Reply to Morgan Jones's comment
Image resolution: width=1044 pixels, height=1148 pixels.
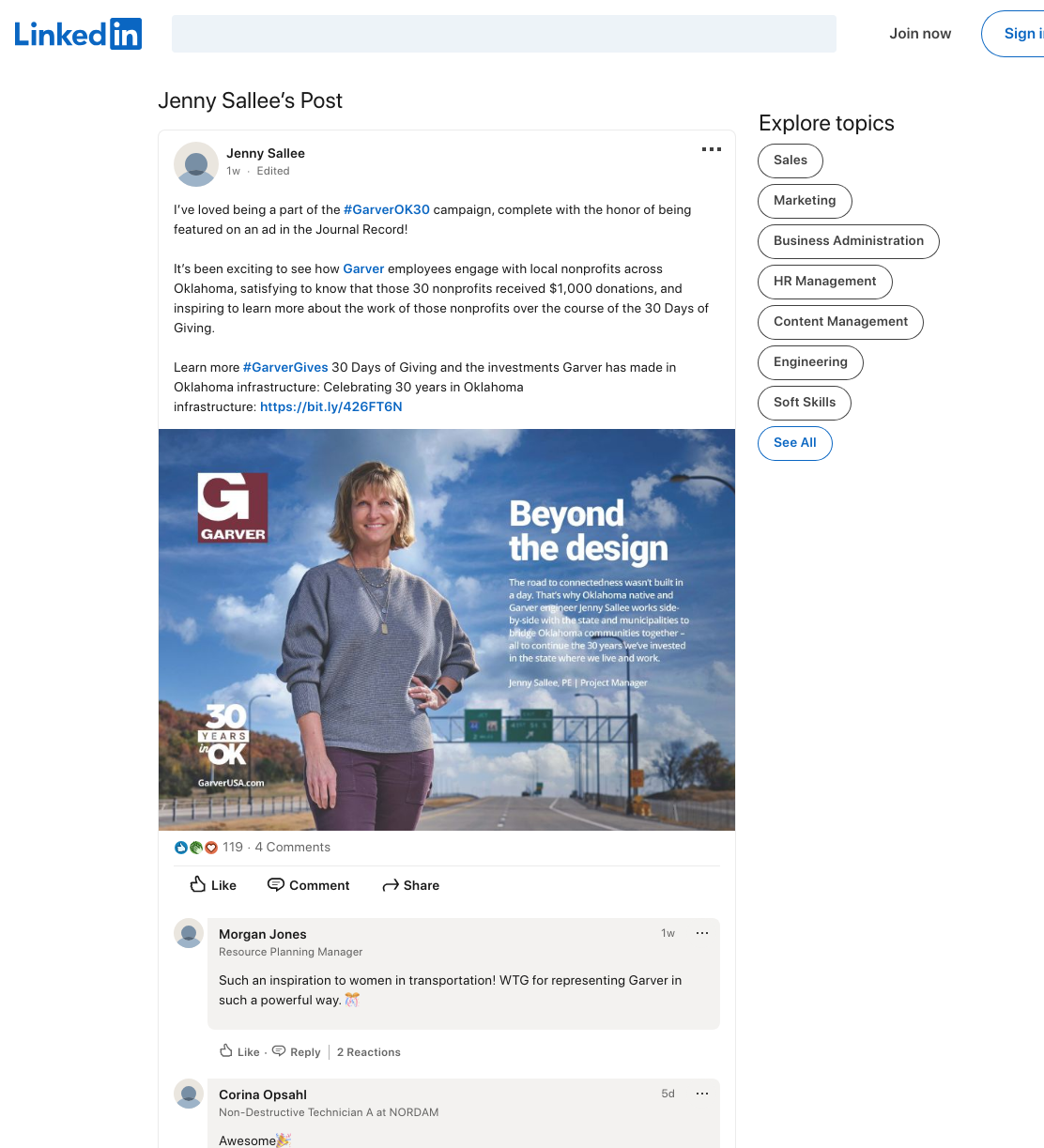tap(297, 1052)
